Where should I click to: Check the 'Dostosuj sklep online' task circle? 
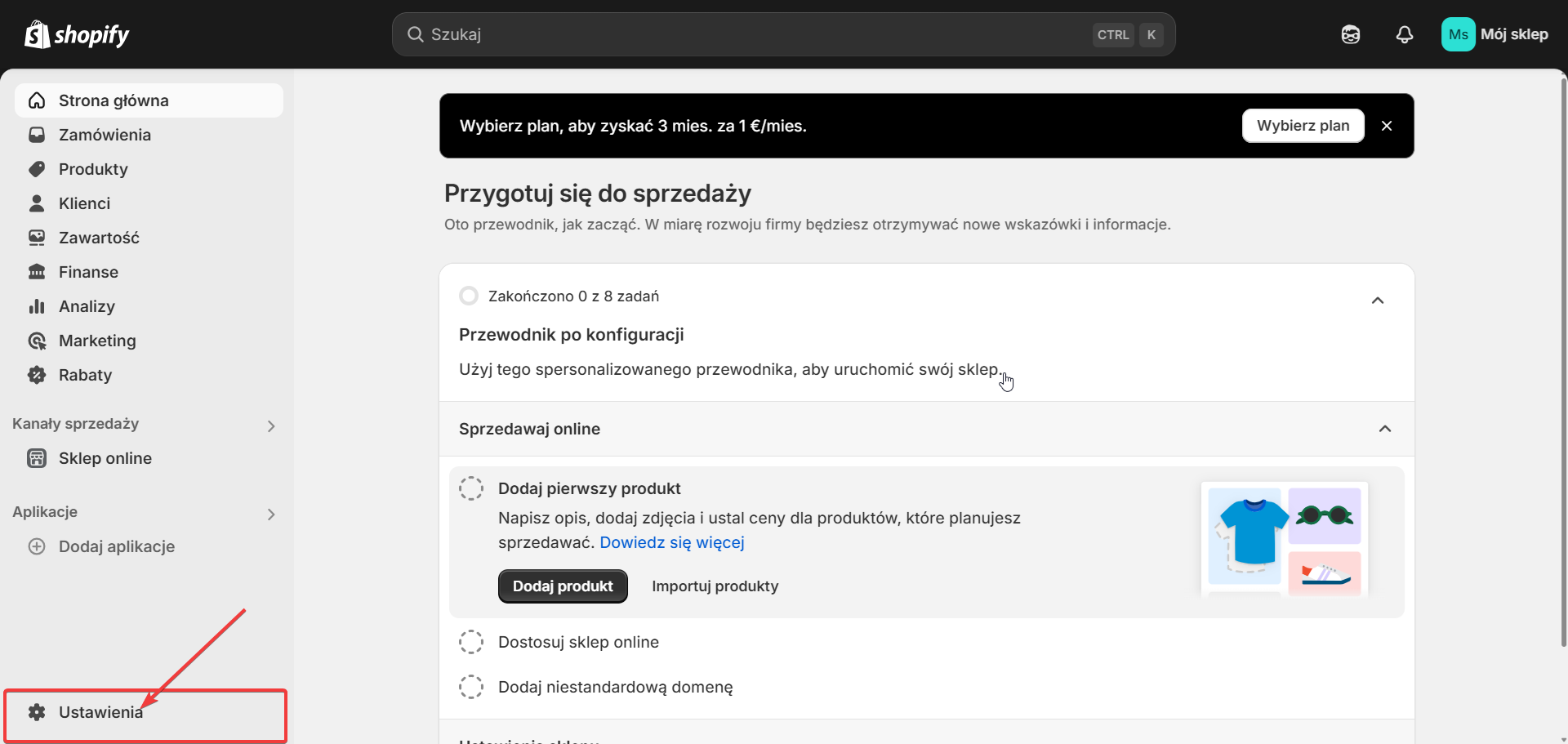[x=471, y=642]
